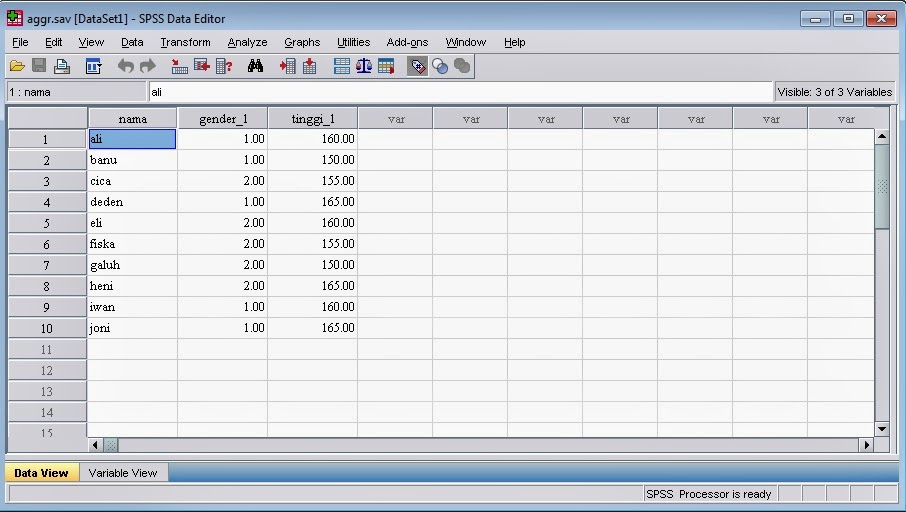Click the Insert Cases icon
The height and width of the screenshot is (512, 906).
(287, 66)
